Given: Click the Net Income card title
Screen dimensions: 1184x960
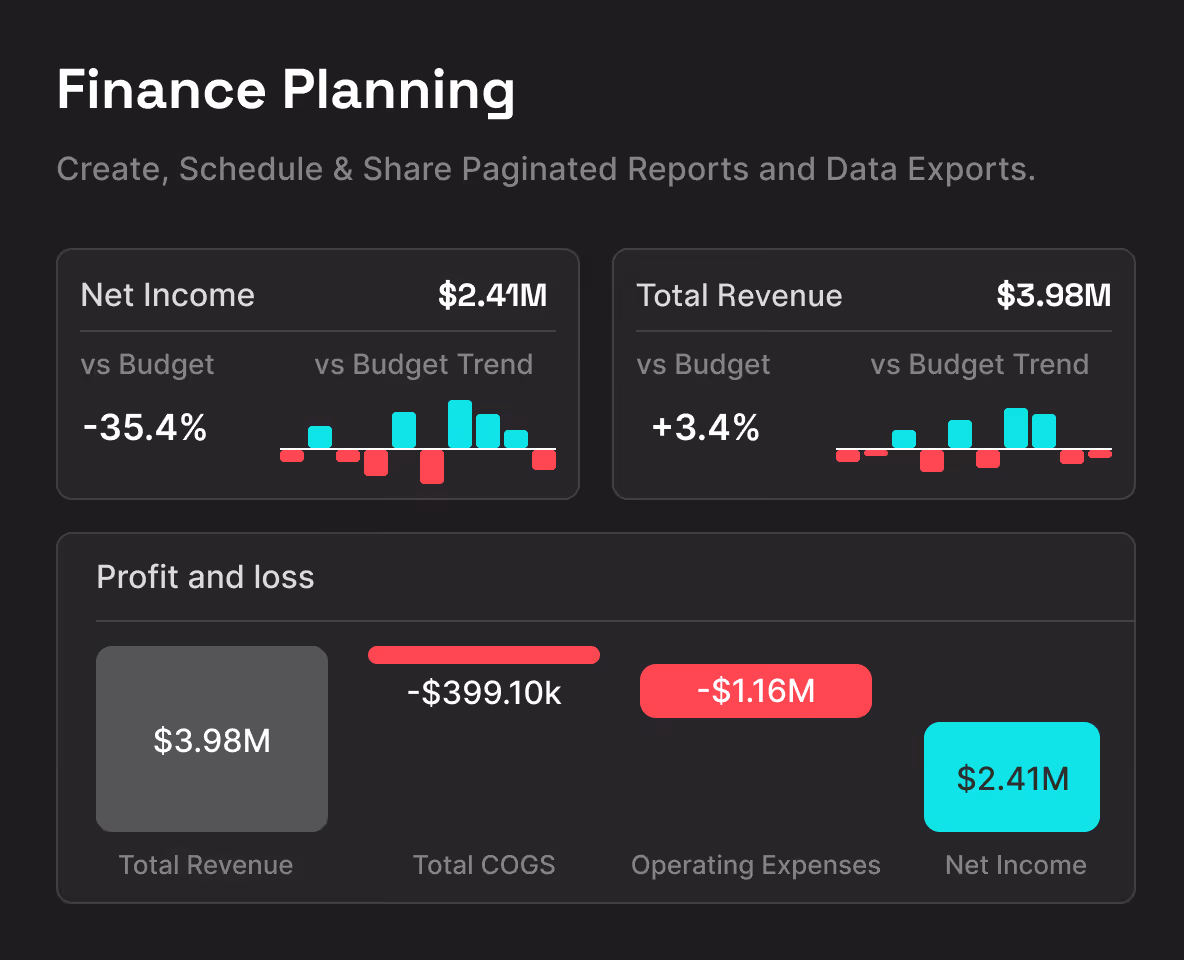Looking at the screenshot, I should [x=167, y=295].
